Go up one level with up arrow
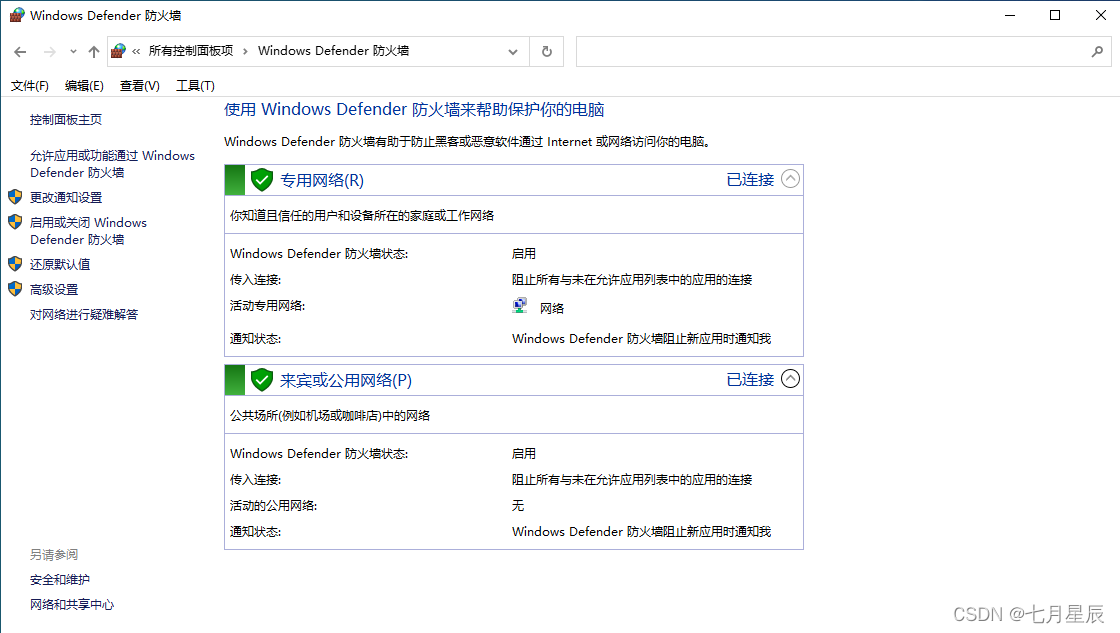 click(x=94, y=51)
